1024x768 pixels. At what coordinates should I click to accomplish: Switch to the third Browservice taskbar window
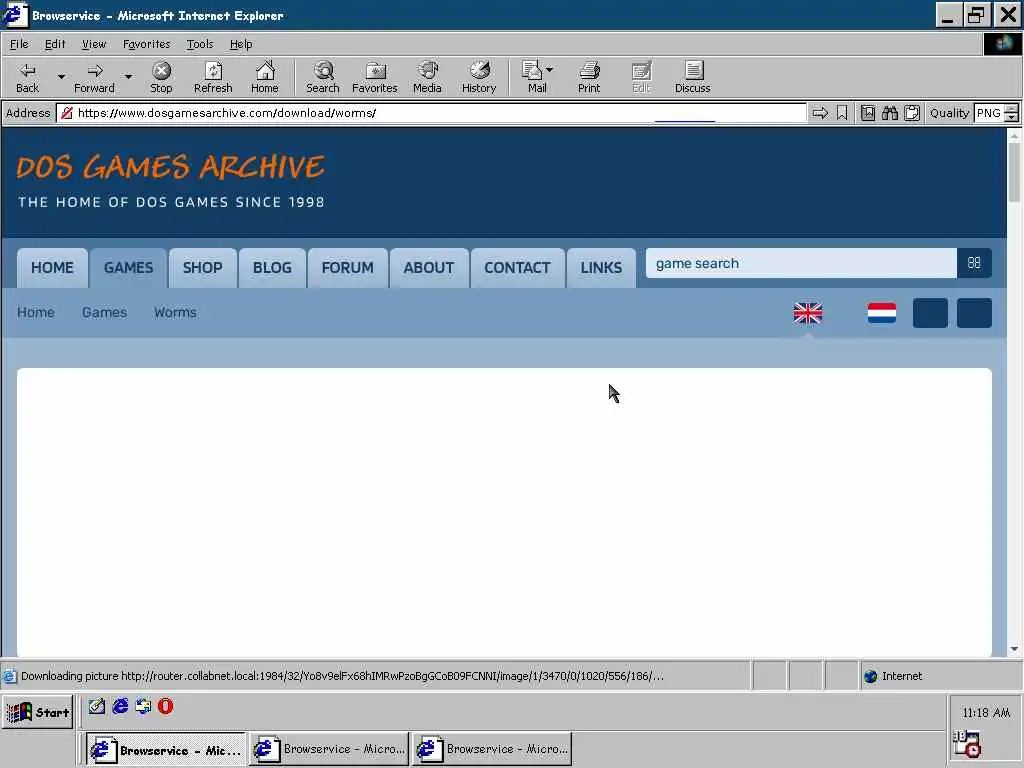coord(492,749)
